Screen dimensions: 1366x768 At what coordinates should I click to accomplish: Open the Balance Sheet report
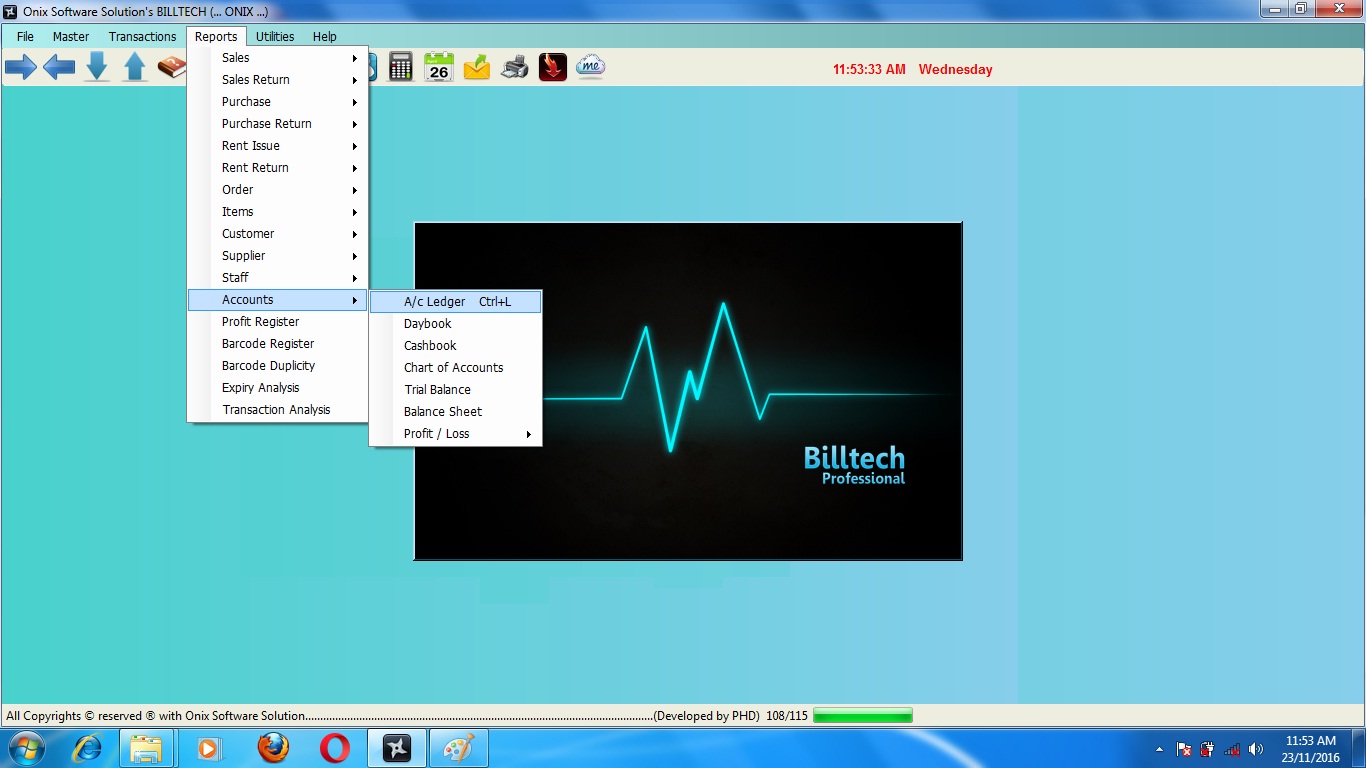click(456, 412)
